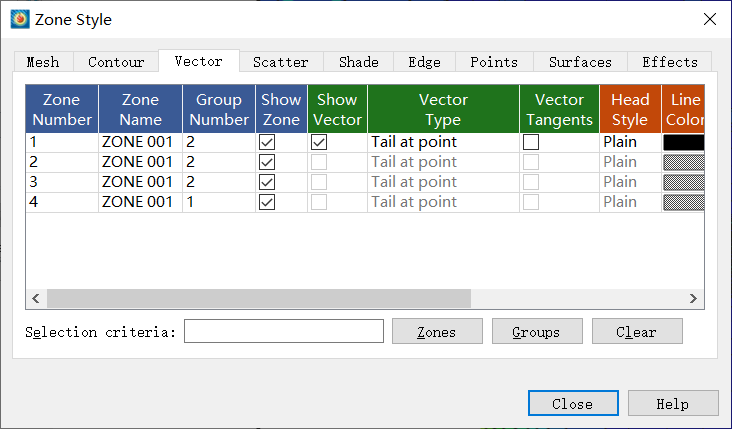Open Head Style 'Plain' for zone 1
The width and height of the screenshot is (732, 429).
630,142
